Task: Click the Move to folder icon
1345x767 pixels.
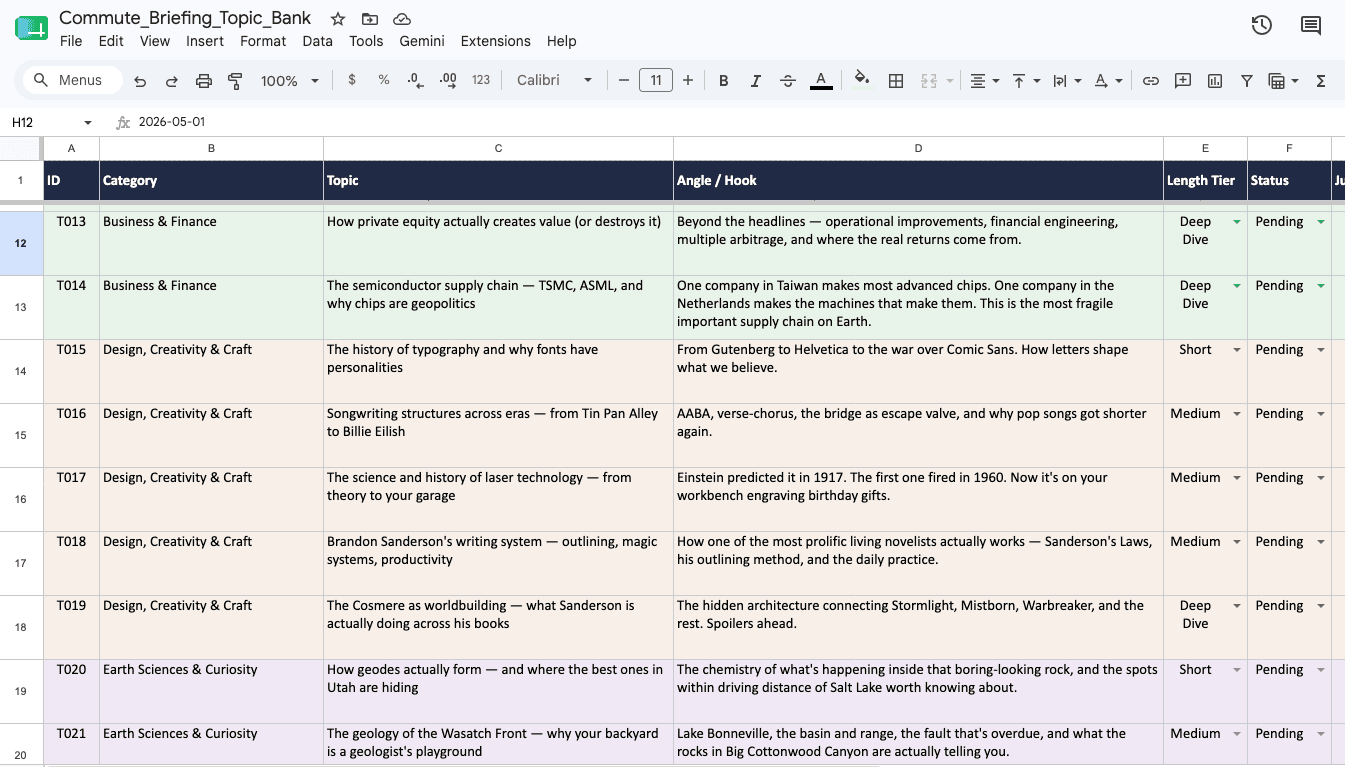Action: pos(370,19)
